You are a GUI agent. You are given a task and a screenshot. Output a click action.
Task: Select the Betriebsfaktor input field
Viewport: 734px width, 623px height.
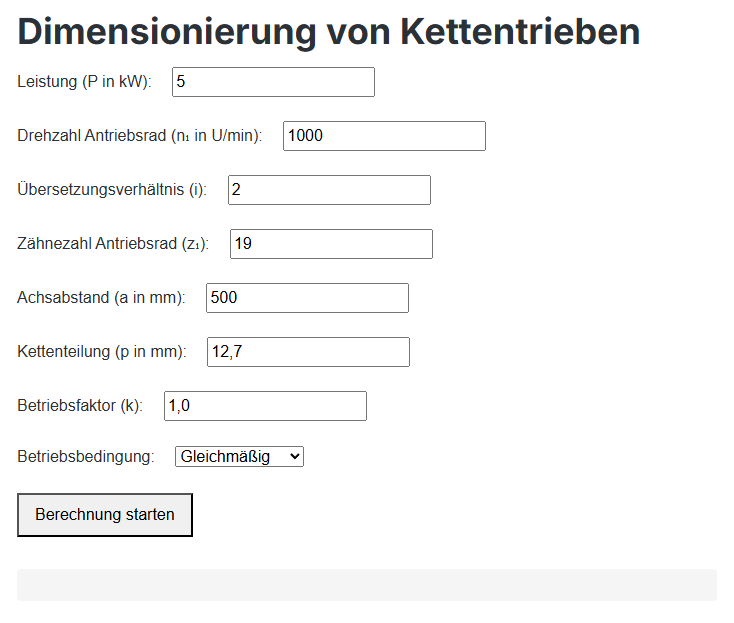point(265,406)
